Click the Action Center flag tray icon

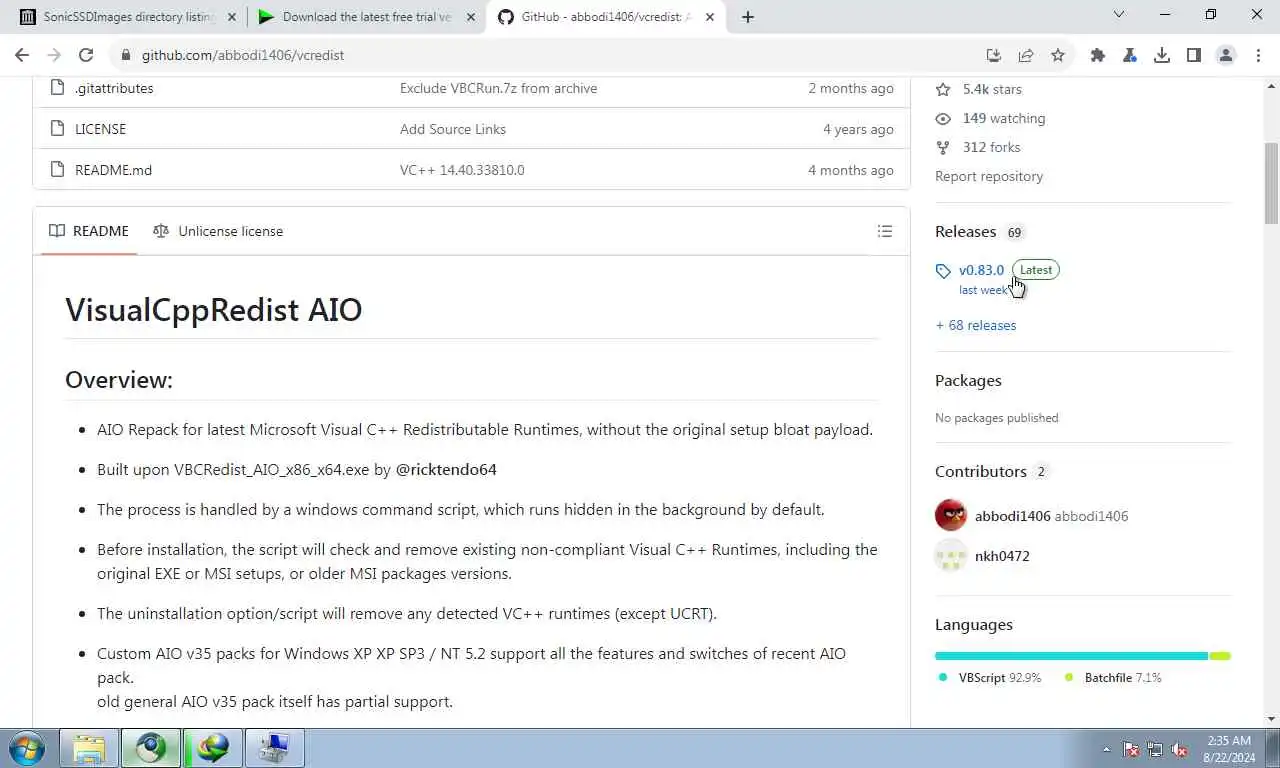[x=1131, y=749]
